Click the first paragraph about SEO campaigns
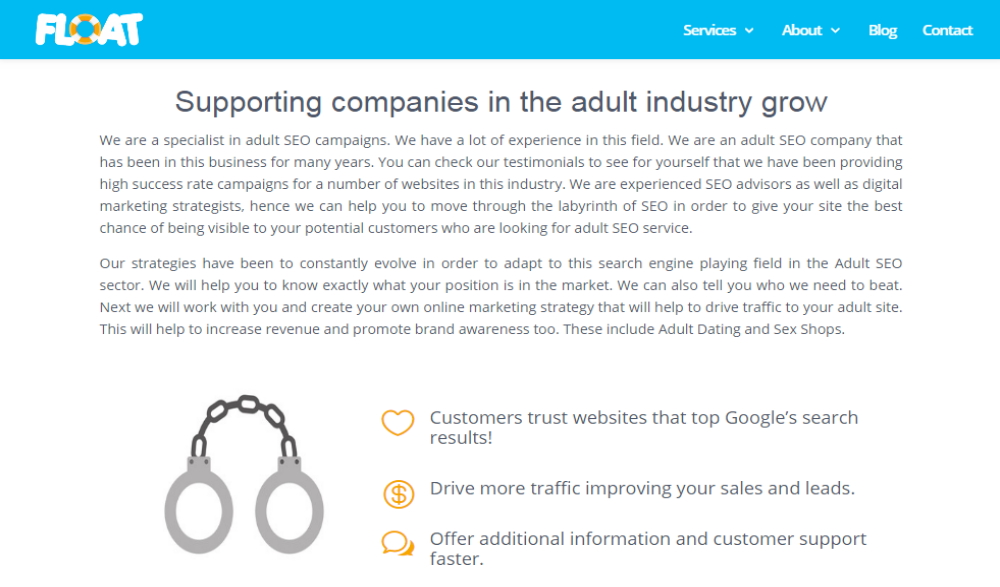The height and width of the screenshot is (587, 1000). coord(501,184)
